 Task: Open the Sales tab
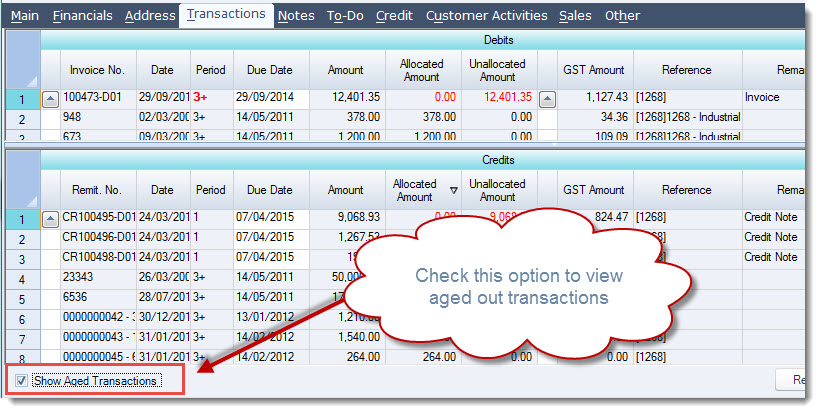[x=575, y=16]
